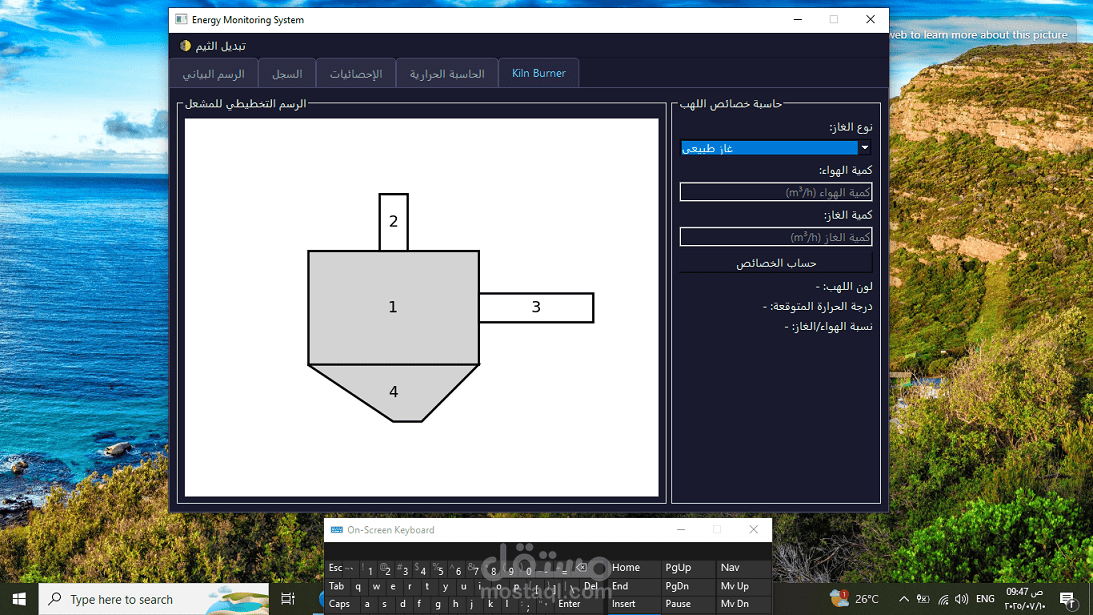Tap Mv Dn key on On-Screen Keyboard
Viewport: 1093px width, 615px height.
pyautogui.click(x=743, y=604)
